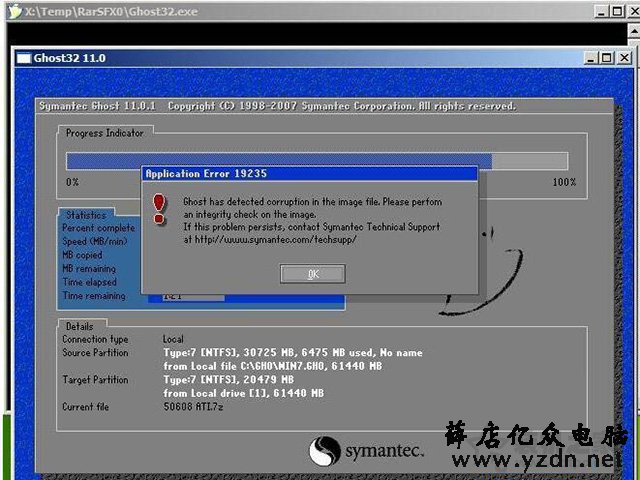Image resolution: width=640 pixels, height=480 pixels.
Task: Click the Details label
Action: [x=80, y=327]
